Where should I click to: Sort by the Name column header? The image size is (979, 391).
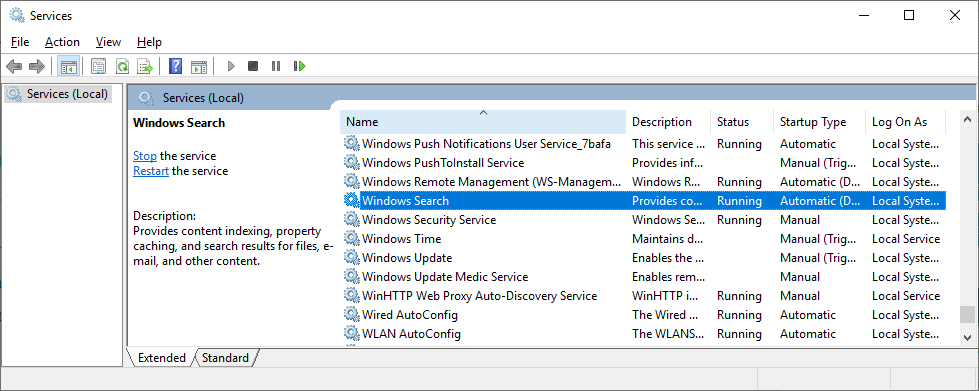pos(483,122)
